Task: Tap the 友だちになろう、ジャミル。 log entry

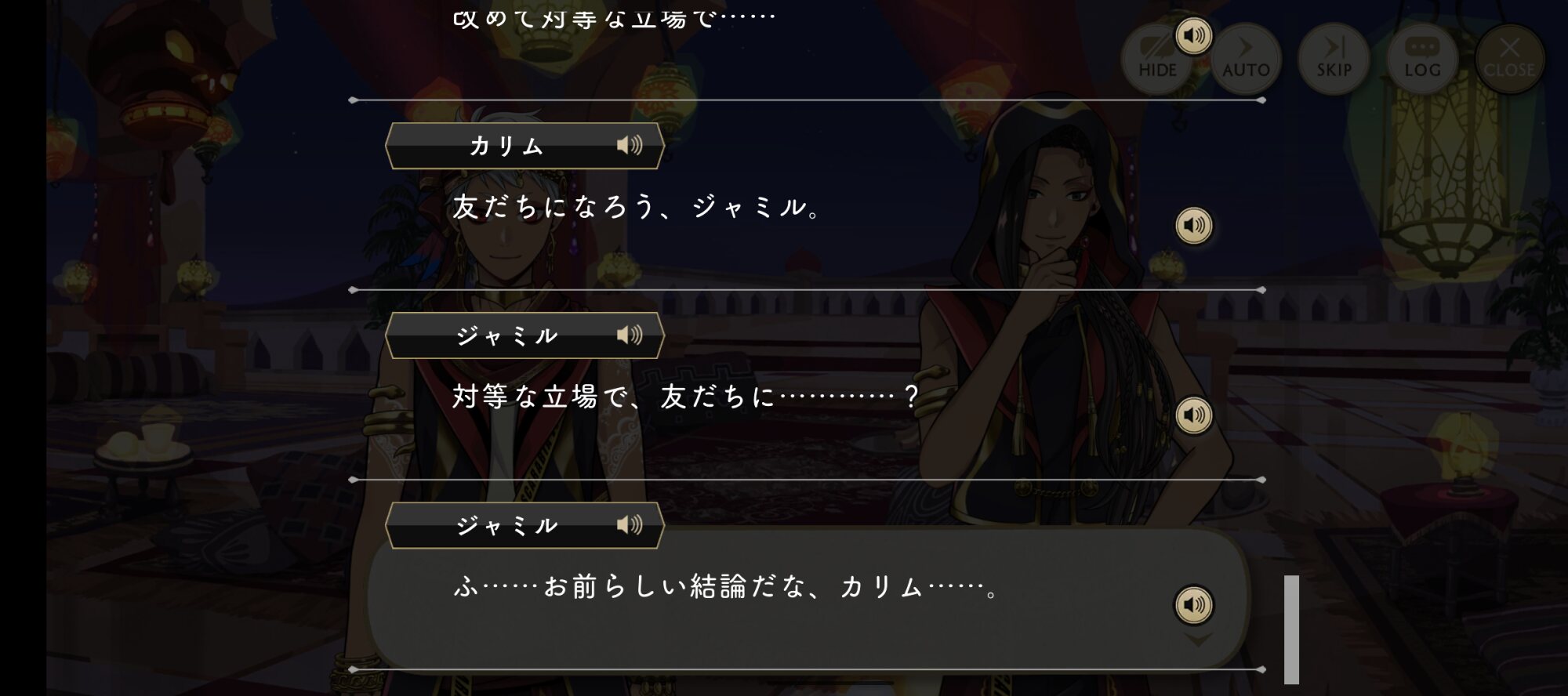Action: (638, 207)
